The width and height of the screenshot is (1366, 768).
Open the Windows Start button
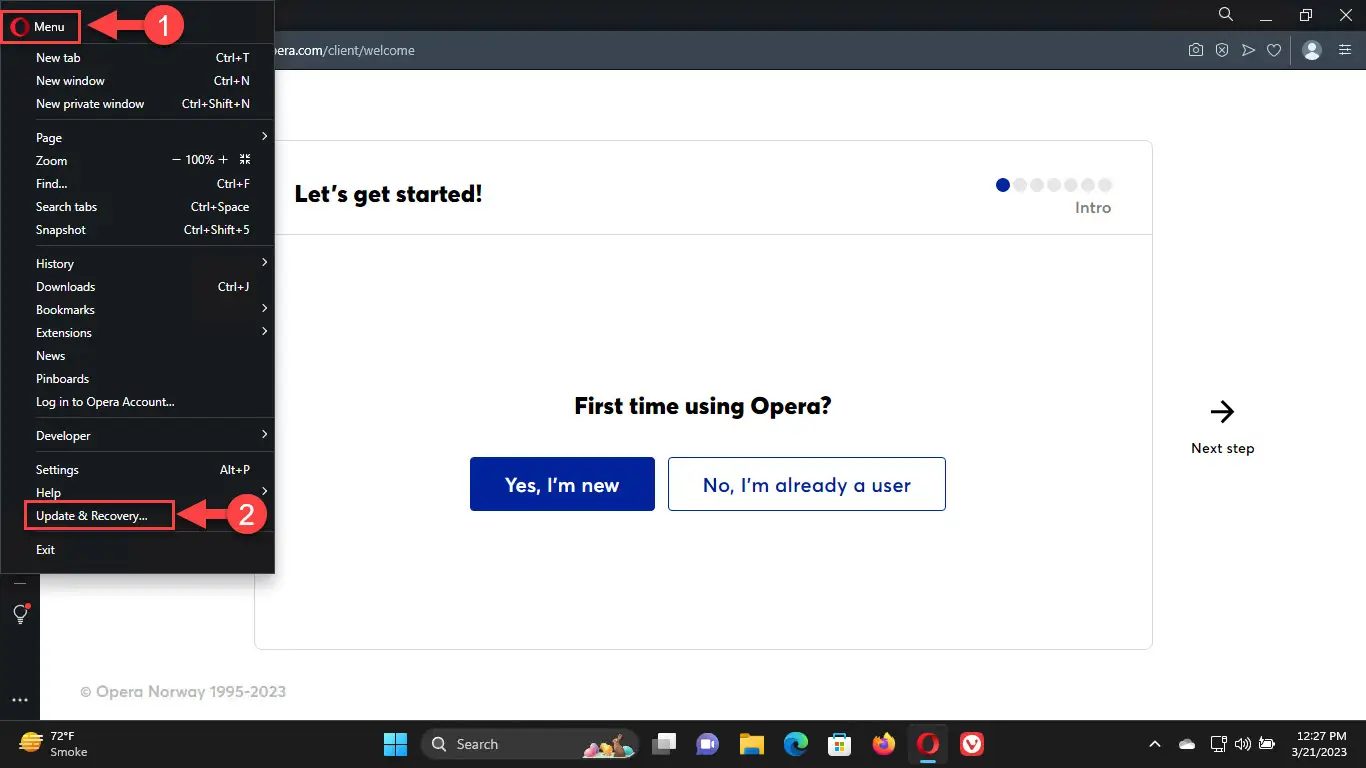[396, 744]
